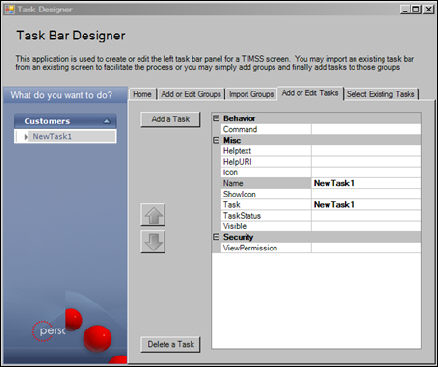The image size is (438, 367).
Task: Minimize the Task Designer window
Action: tap(405, 9)
